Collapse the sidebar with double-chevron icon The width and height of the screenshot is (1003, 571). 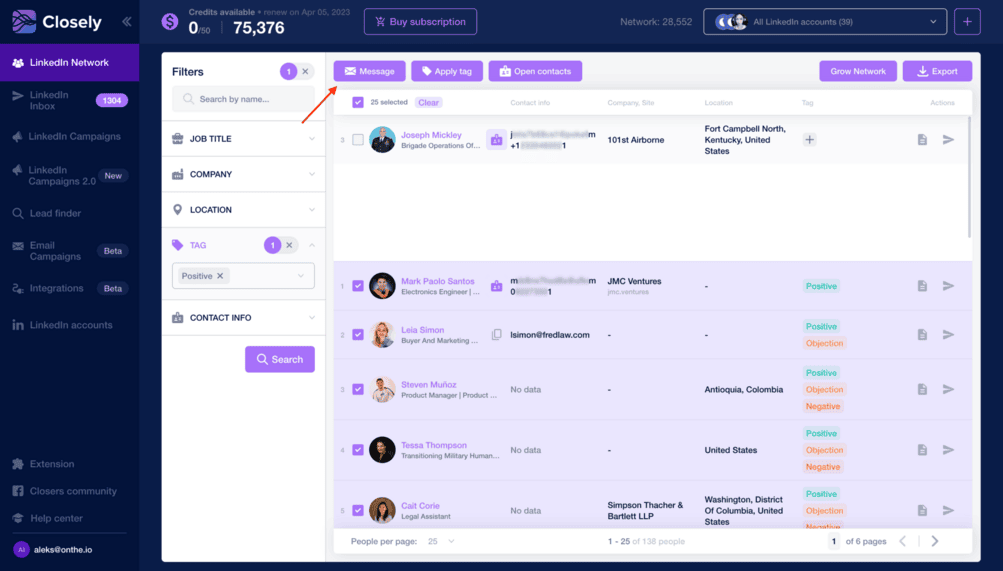[126, 21]
